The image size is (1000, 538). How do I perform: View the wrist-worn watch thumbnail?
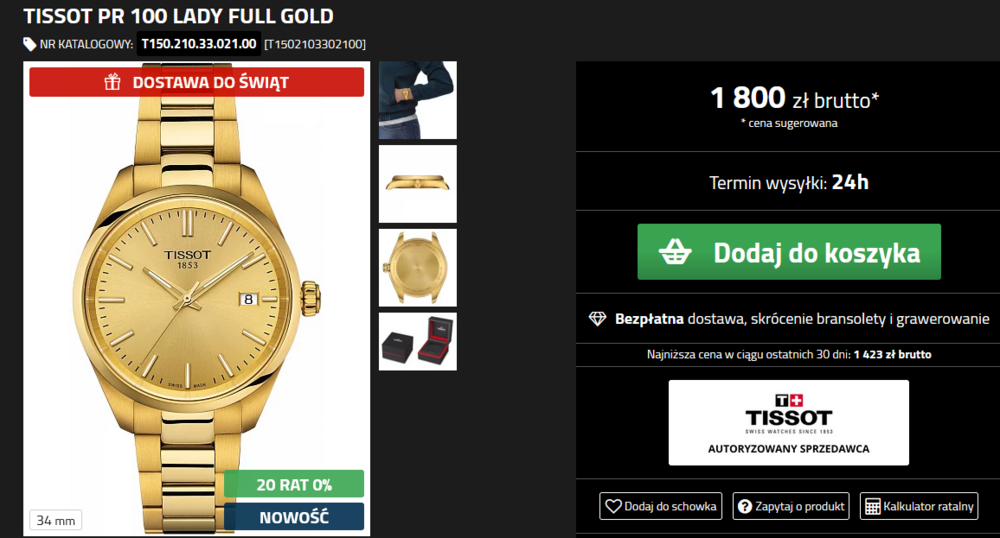(418, 100)
